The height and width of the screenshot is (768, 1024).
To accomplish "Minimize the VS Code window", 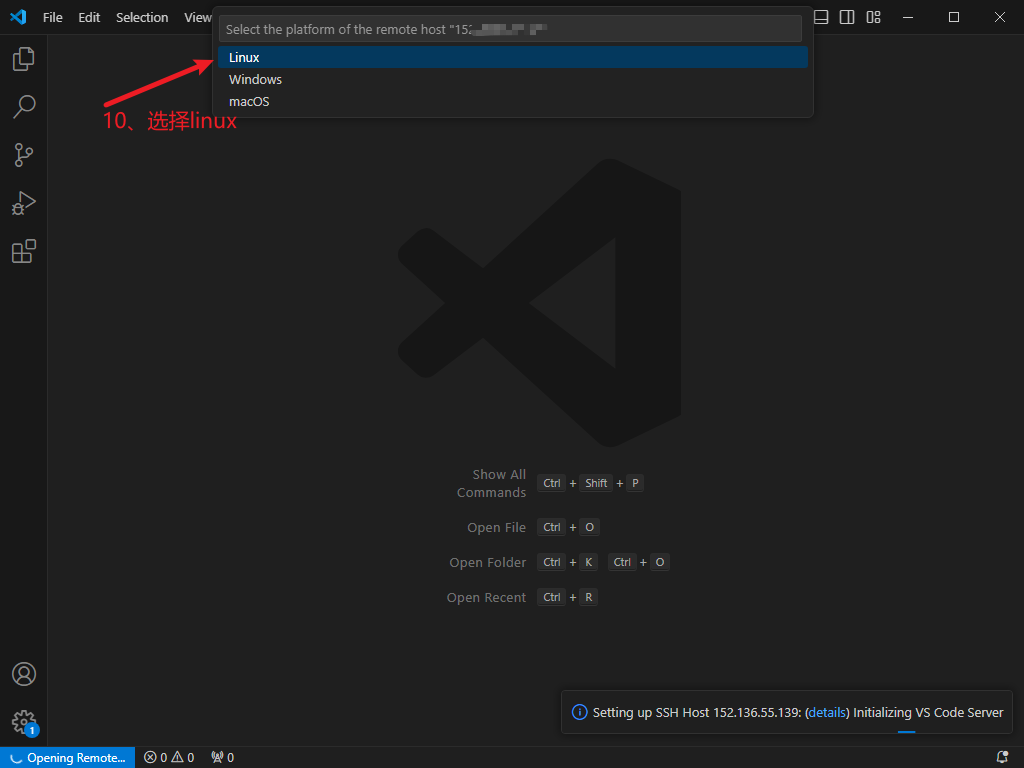I will click(x=908, y=17).
